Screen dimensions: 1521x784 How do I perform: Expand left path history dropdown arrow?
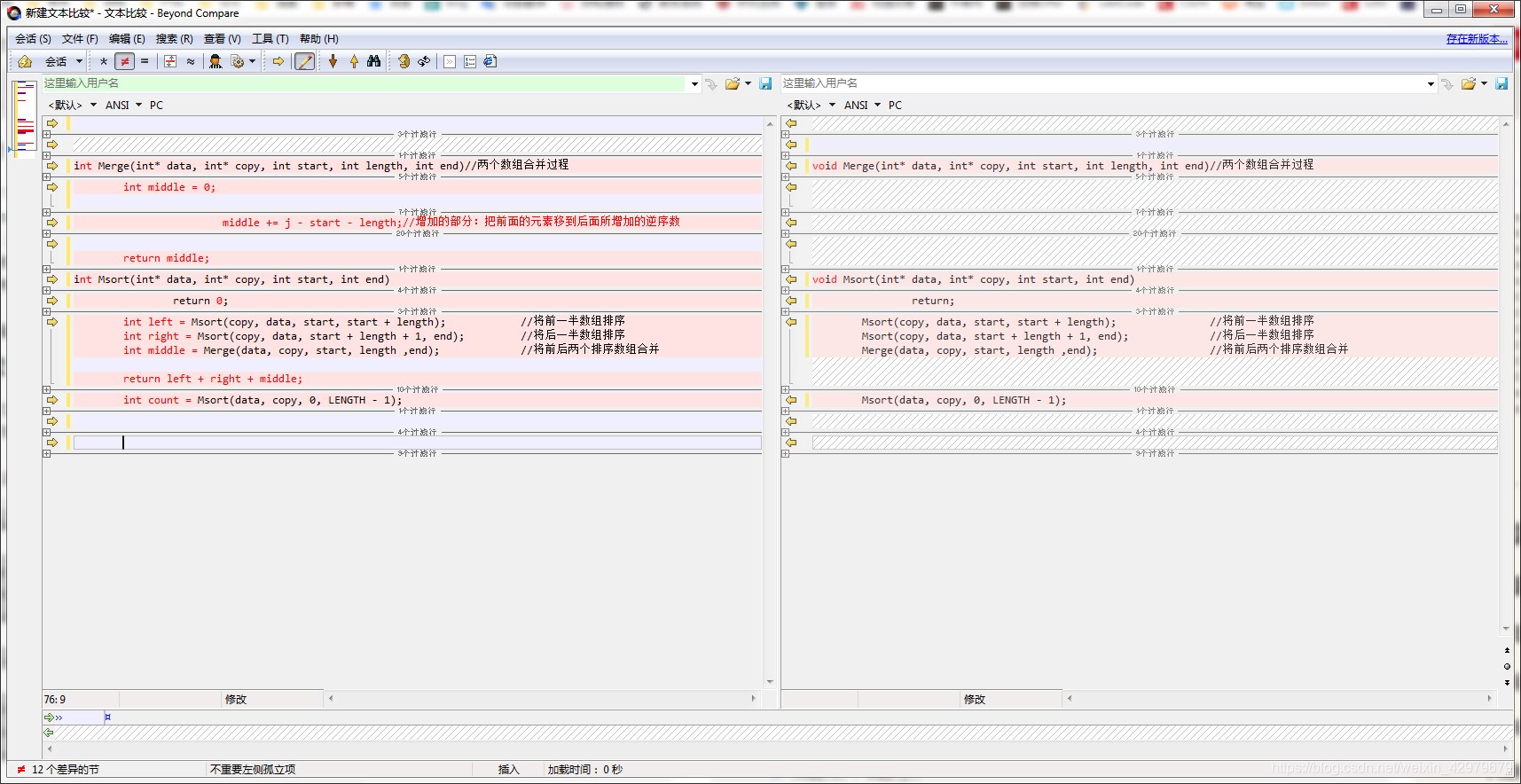[694, 84]
